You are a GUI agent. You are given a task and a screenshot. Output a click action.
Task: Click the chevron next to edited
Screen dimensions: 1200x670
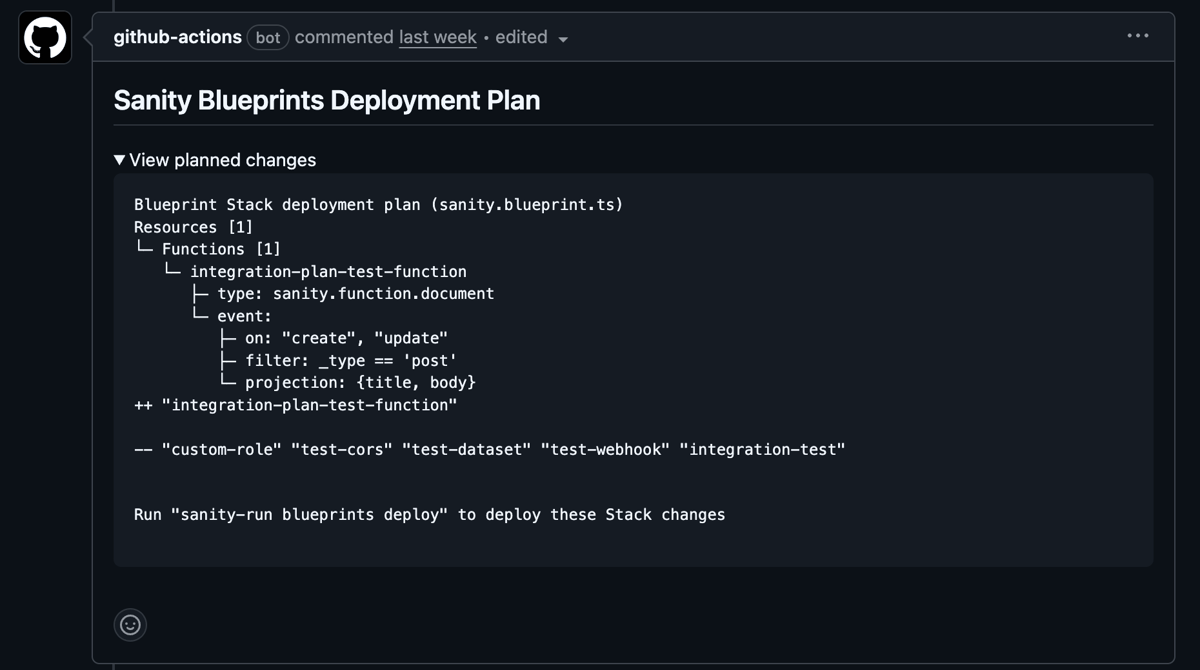[x=563, y=38]
